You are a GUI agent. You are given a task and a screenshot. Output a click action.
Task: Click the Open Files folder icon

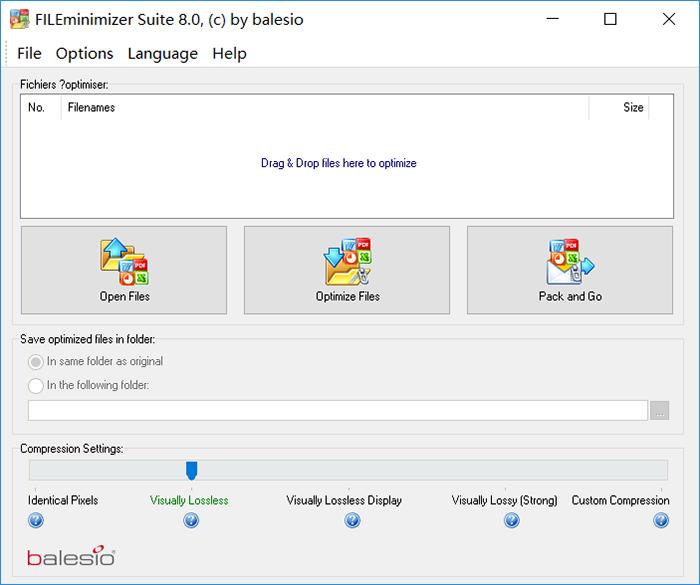124,262
